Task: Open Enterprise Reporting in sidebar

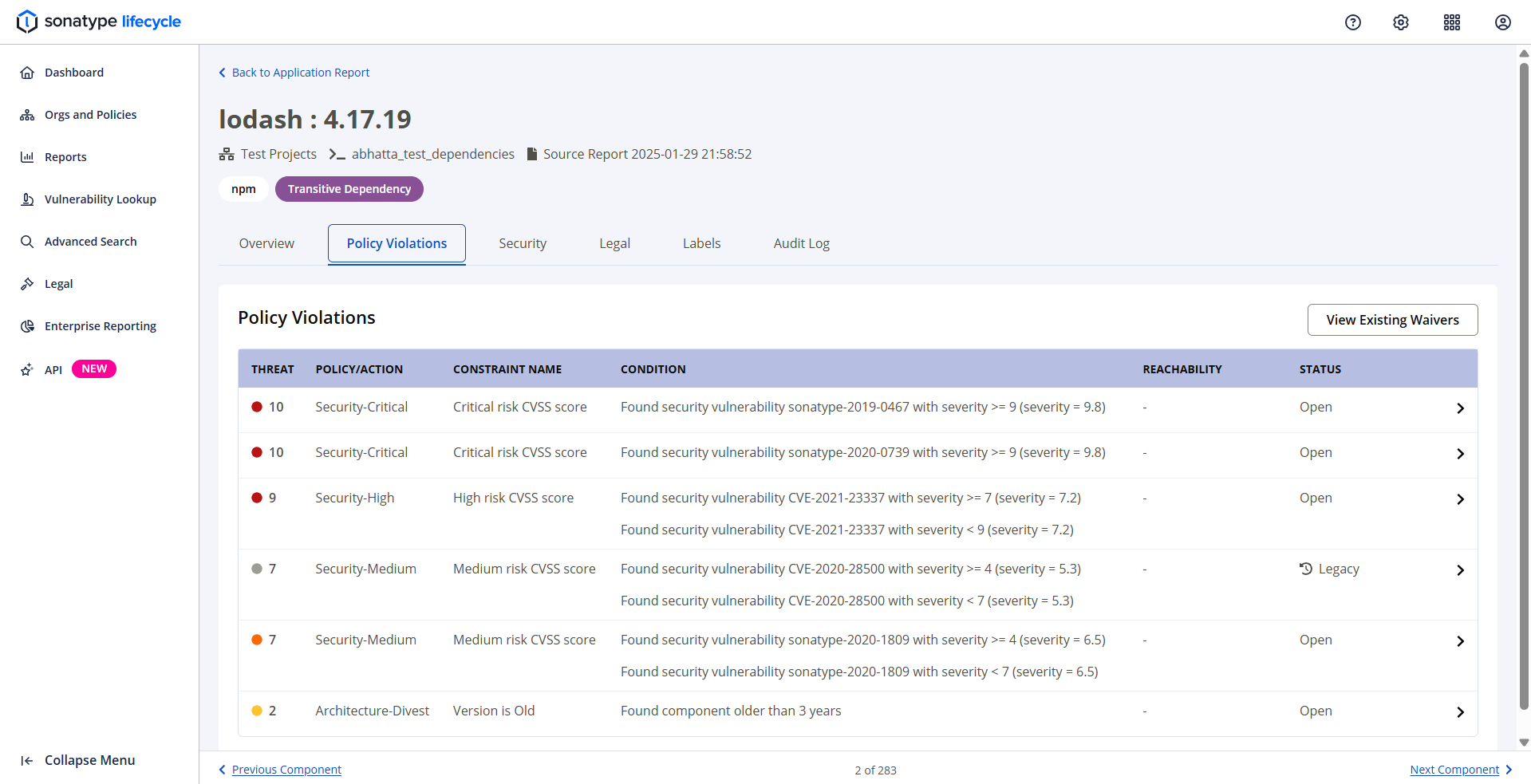Action: pyautogui.click(x=101, y=326)
